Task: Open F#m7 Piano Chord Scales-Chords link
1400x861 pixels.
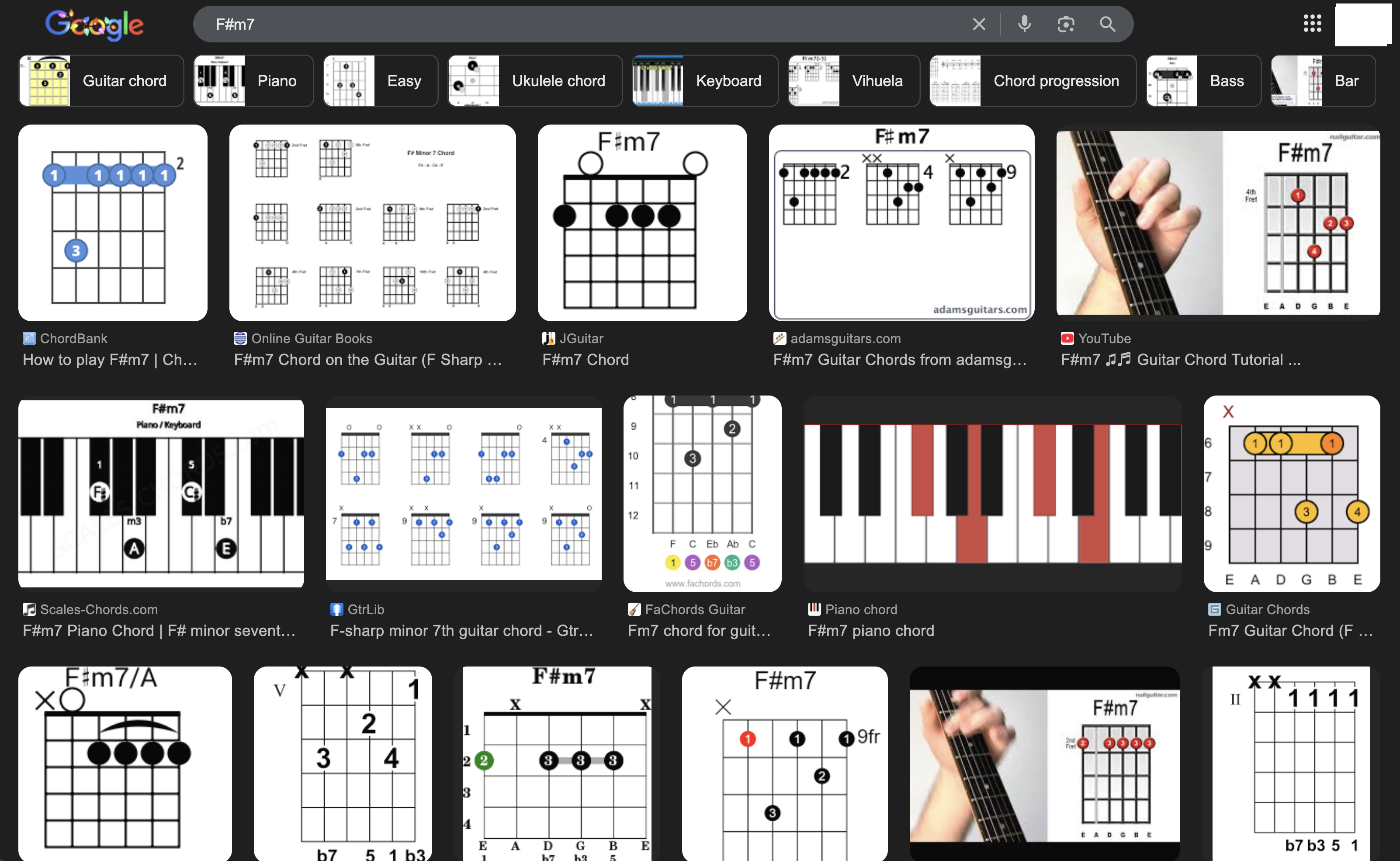Action: [x=159, y=630]
